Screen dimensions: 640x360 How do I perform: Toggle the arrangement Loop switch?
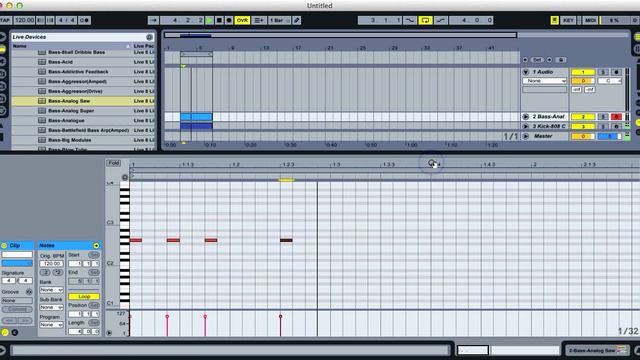pyautogui.click(x=425, y=20)
